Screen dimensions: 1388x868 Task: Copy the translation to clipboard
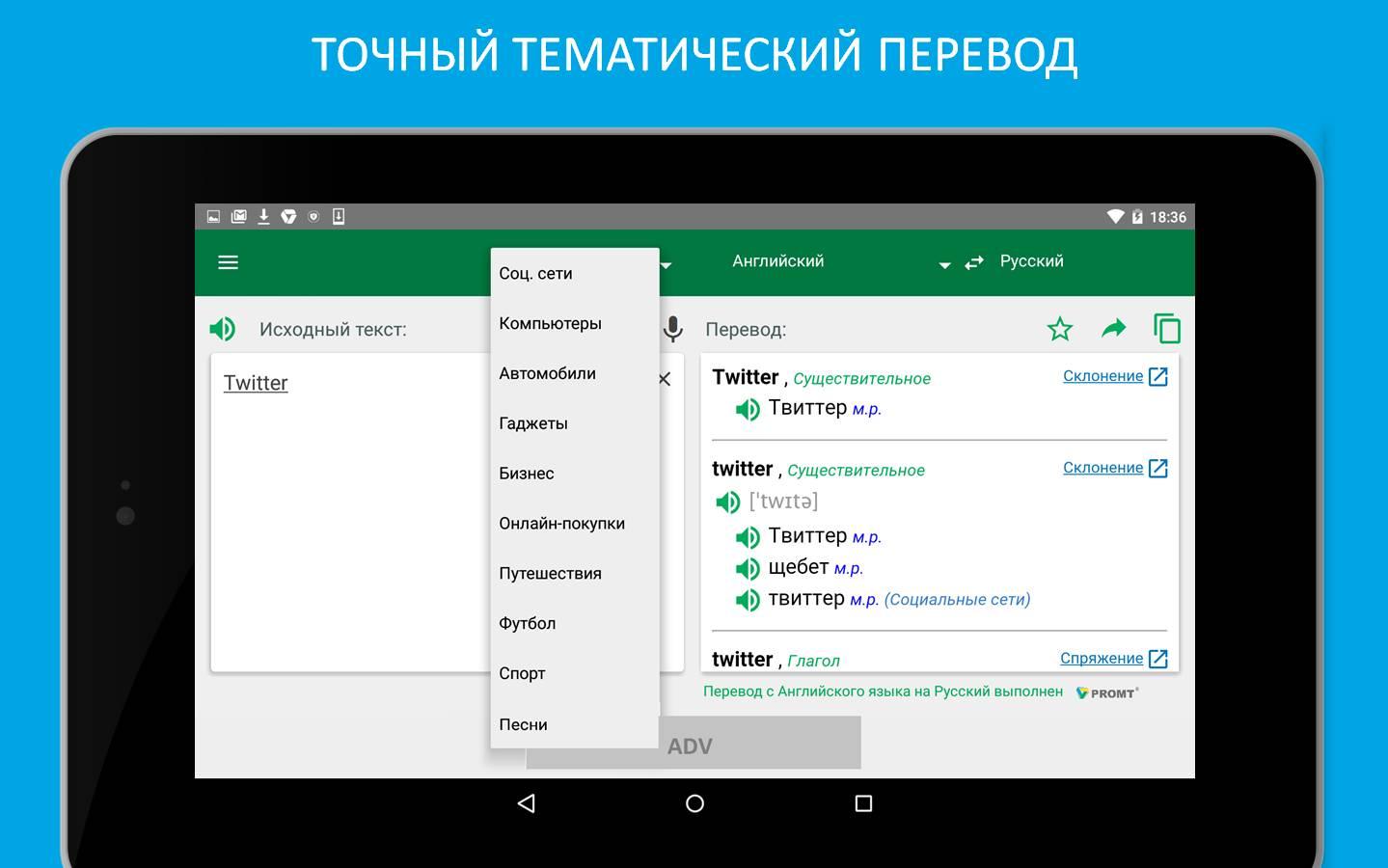1167,329
